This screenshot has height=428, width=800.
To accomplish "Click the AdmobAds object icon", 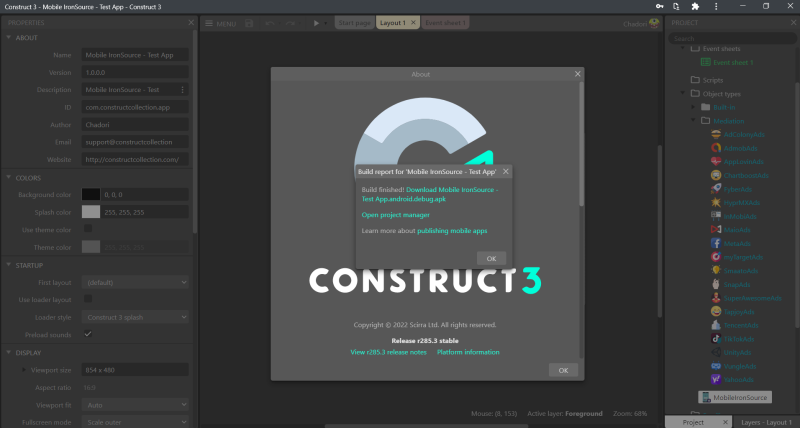I will (716, 148).
